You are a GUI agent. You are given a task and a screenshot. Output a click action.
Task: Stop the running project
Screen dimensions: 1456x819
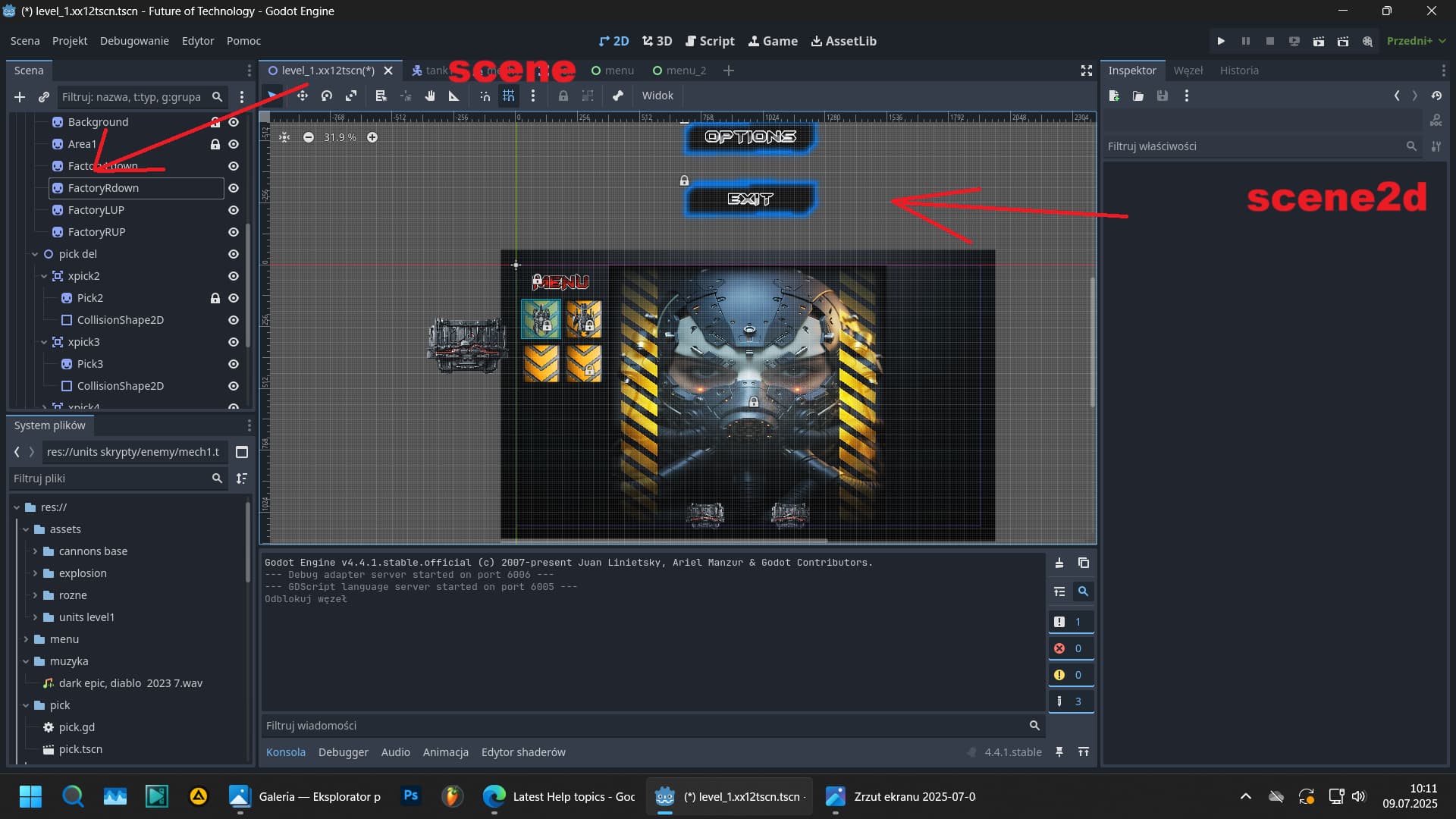[1269, 41]
